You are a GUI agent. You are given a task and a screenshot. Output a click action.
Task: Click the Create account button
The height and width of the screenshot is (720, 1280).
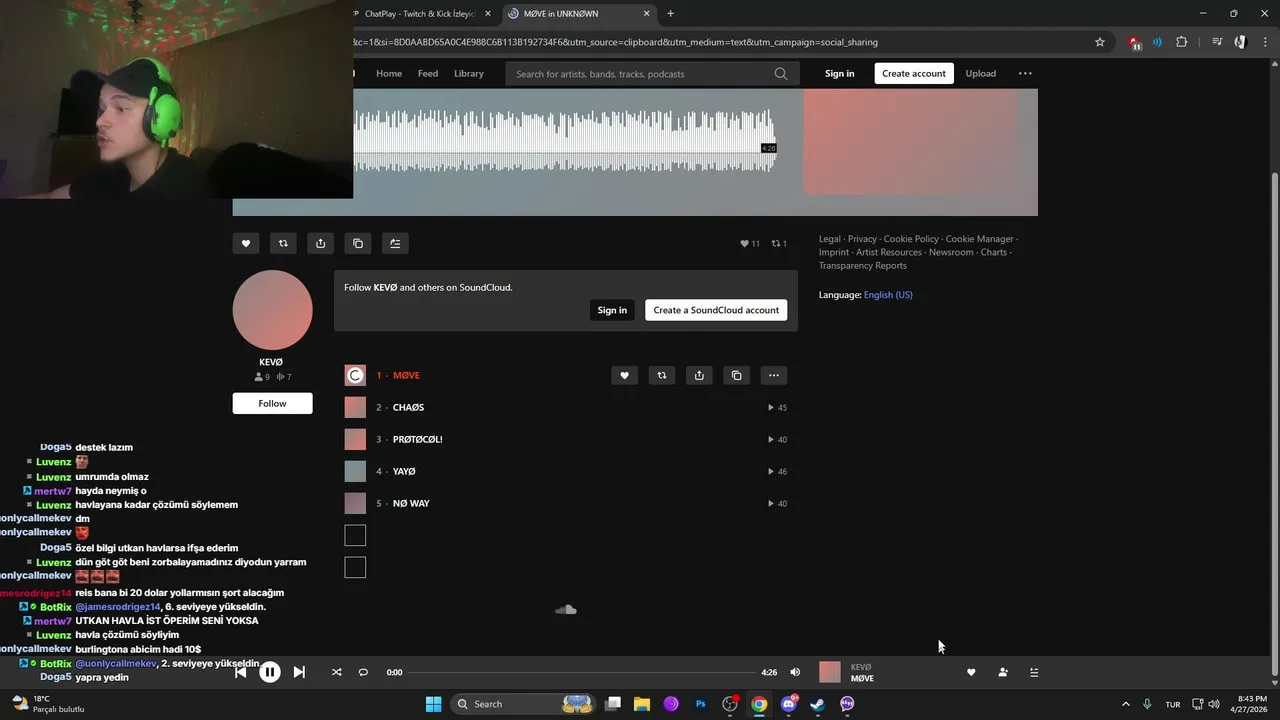click(x=914, y=73)
